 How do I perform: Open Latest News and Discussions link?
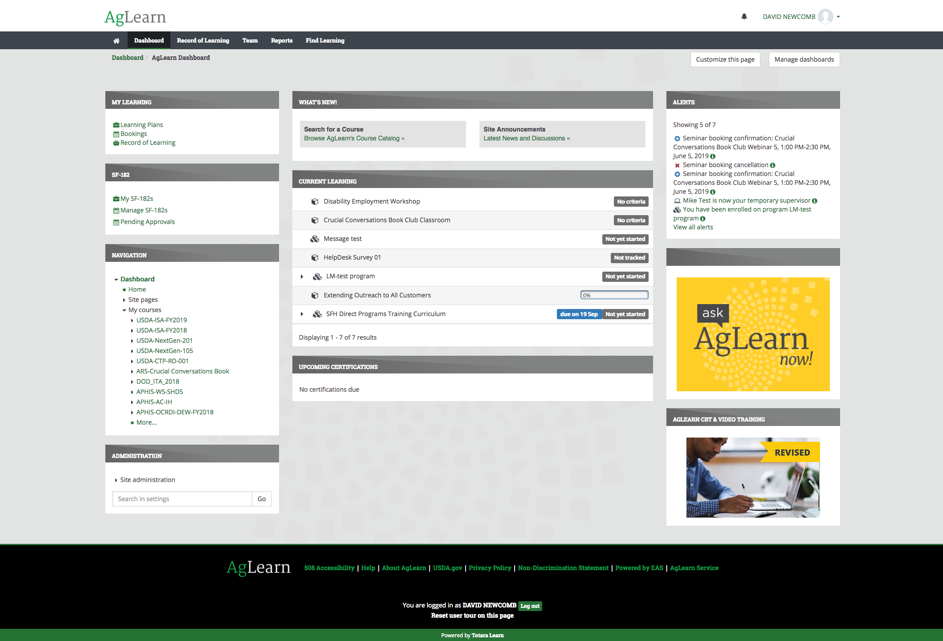tap(526, 138)
